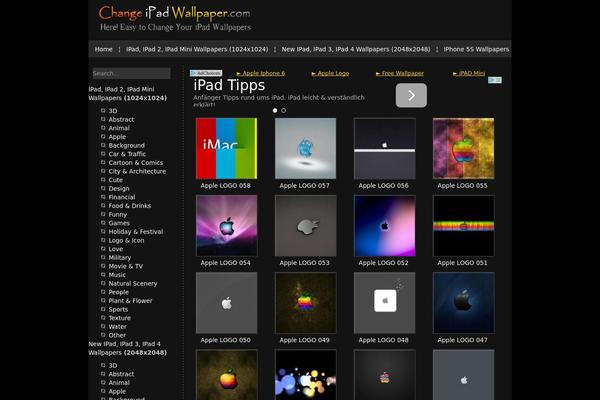Click the ad's next arrow button

pyautogui.click(x=411, y=95)
